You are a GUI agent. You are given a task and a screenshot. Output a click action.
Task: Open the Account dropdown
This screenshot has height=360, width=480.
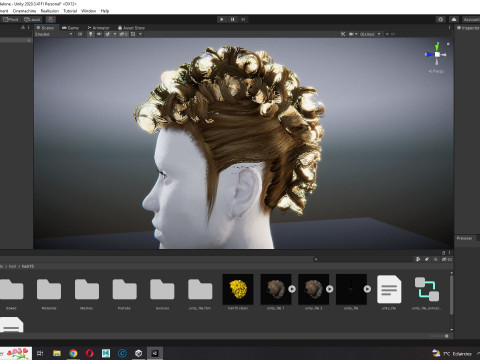pos(471,19)
